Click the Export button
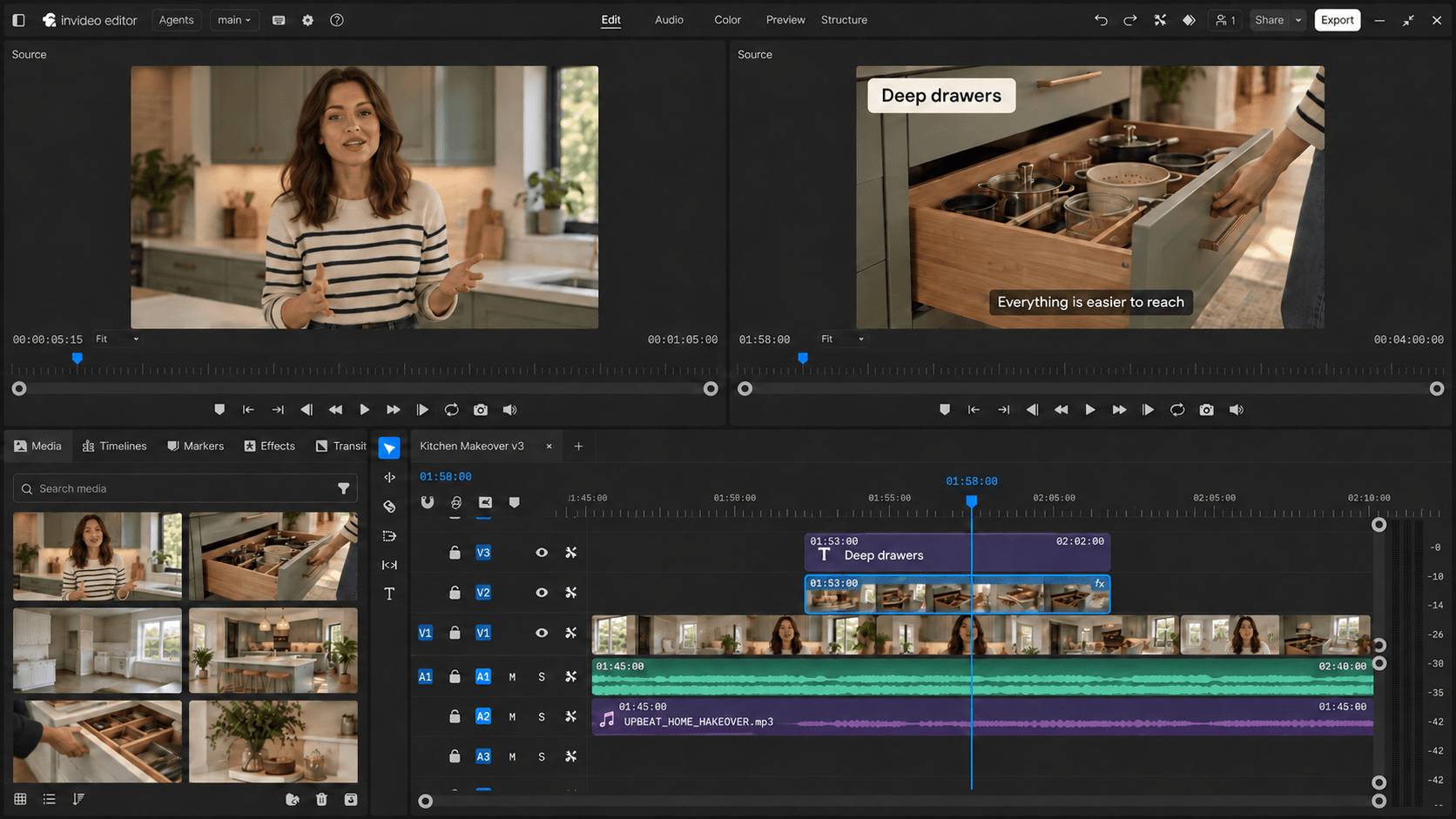This screenshot has width=1456, height=819. pyautogui.click(x=1337, y=20)
